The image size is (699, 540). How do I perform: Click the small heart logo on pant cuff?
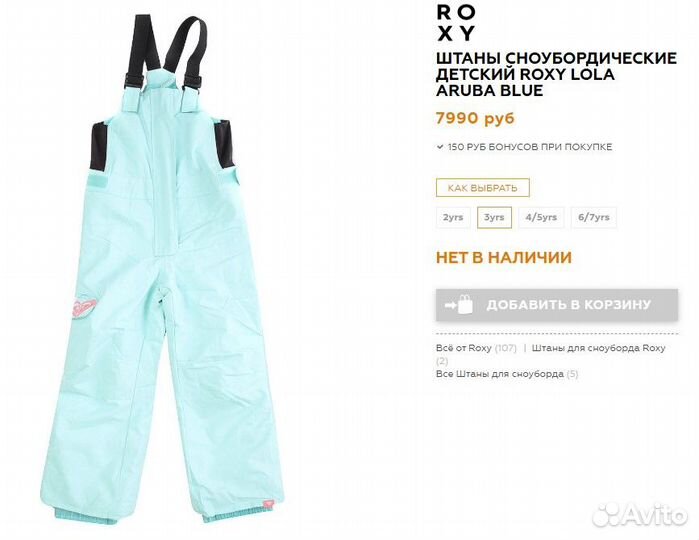(x=267, y=504)
